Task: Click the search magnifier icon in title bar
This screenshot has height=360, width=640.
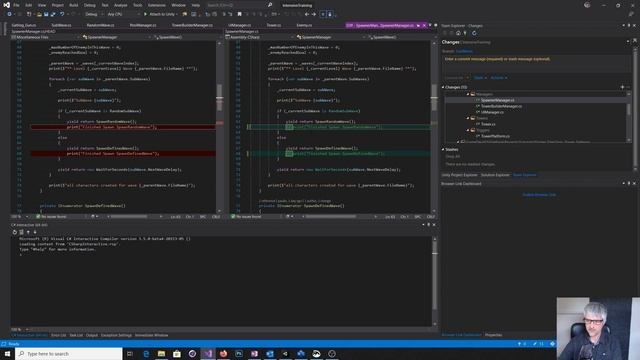Action: pos(270,5)
